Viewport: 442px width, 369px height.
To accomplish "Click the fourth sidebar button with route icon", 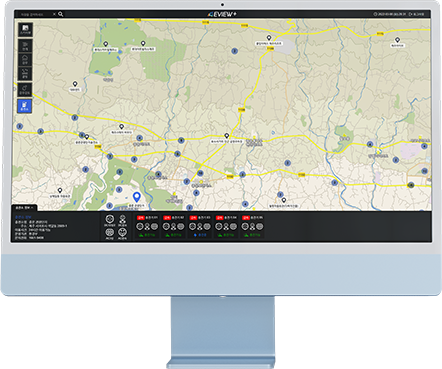I will (x=25, y=73).
